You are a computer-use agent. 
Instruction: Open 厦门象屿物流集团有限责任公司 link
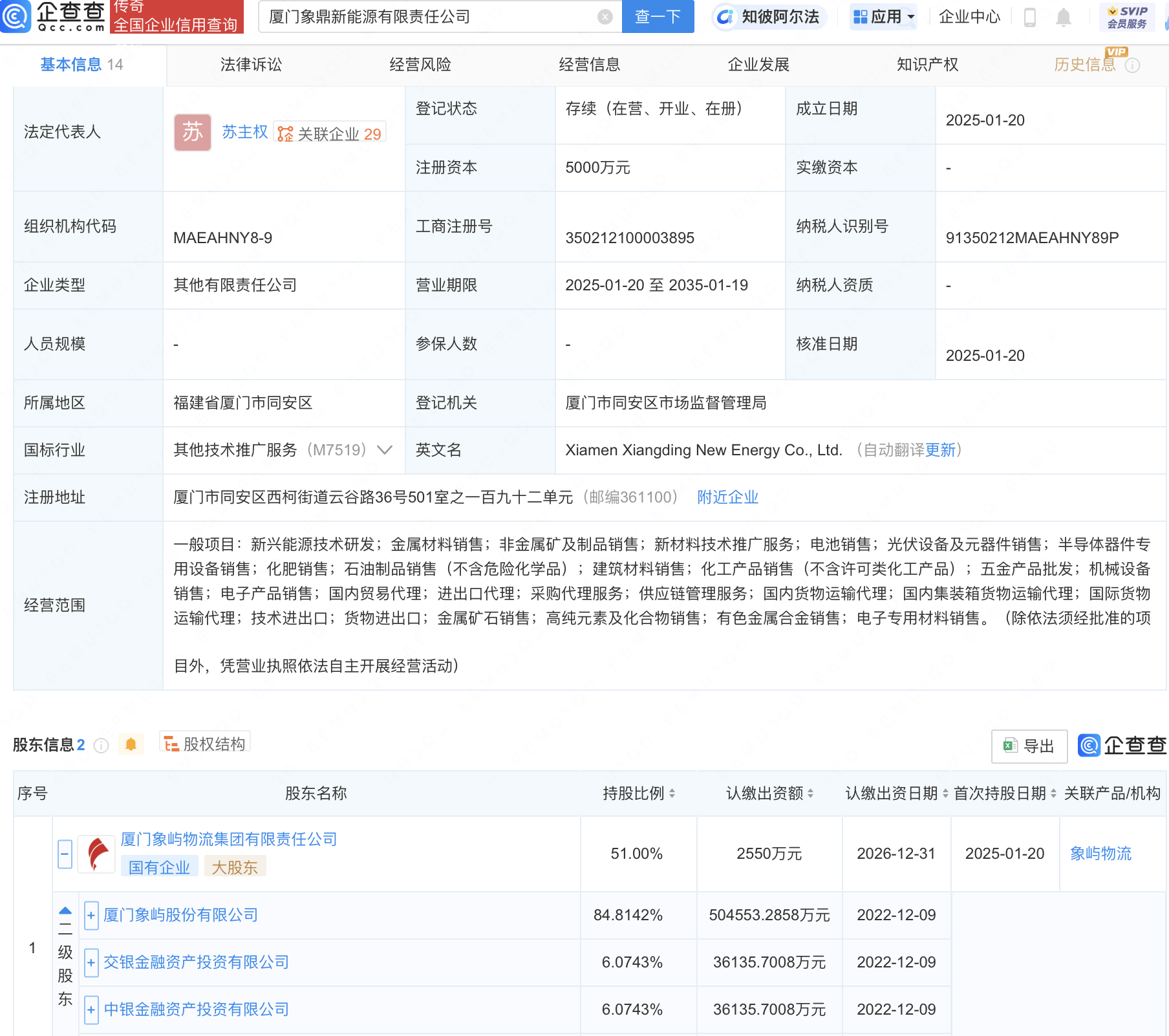click(x=229, y=839)
